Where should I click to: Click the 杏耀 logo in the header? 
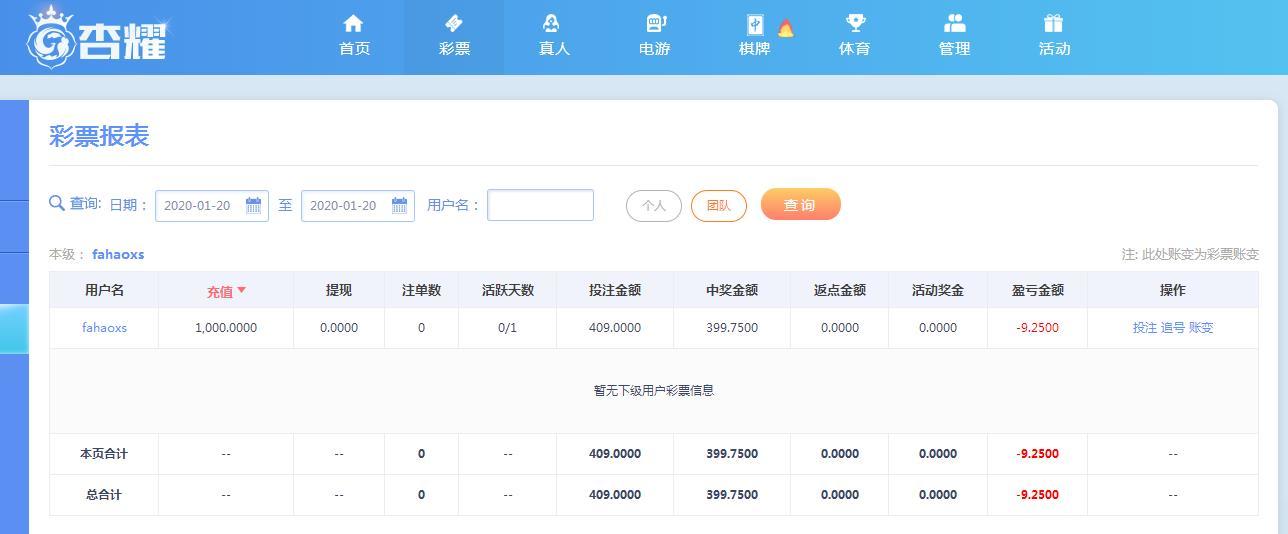click(96, 37)
